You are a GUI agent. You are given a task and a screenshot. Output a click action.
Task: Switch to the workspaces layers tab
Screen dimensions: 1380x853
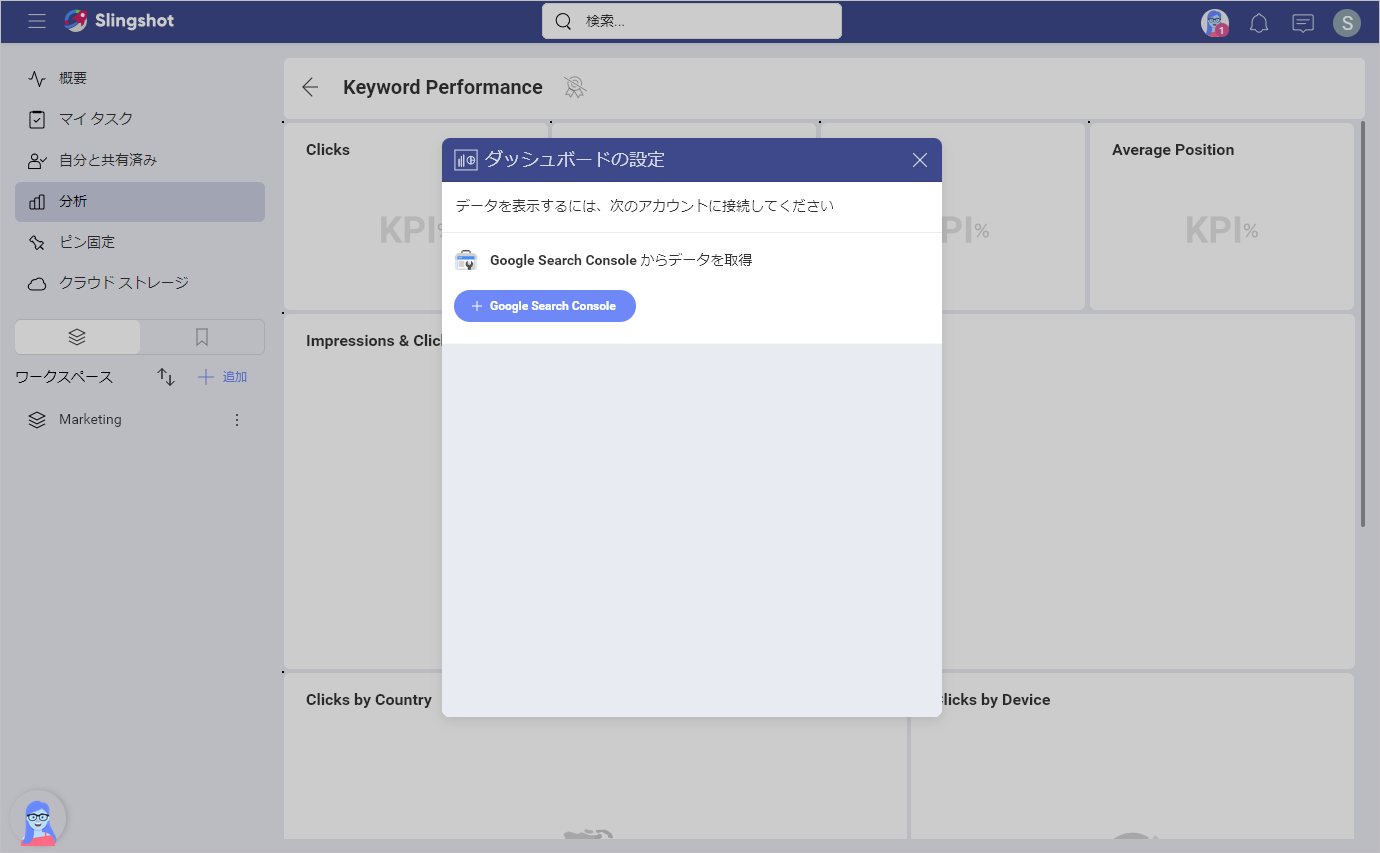pos(78,337)
